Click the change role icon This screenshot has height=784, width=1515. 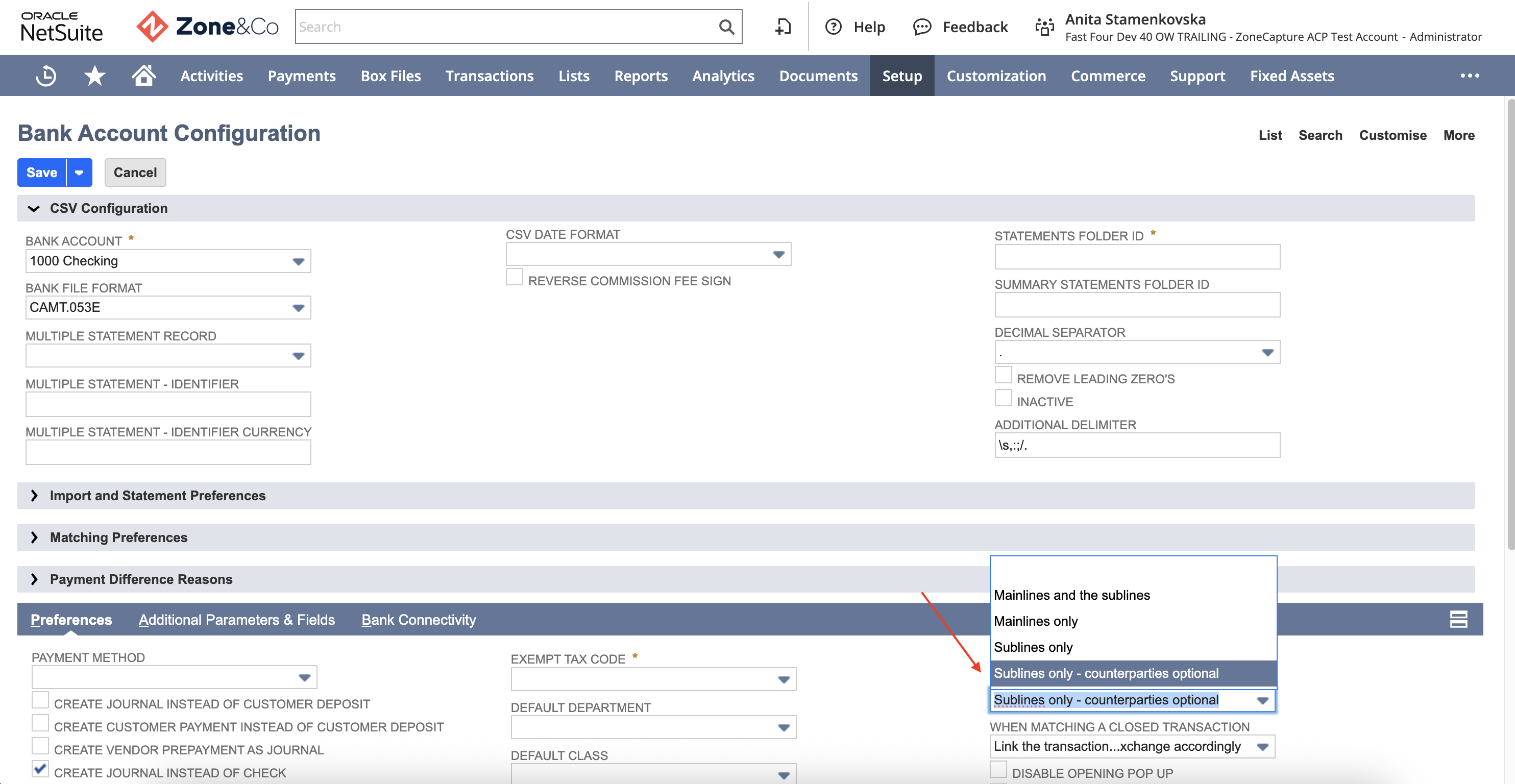(1044, 27)
